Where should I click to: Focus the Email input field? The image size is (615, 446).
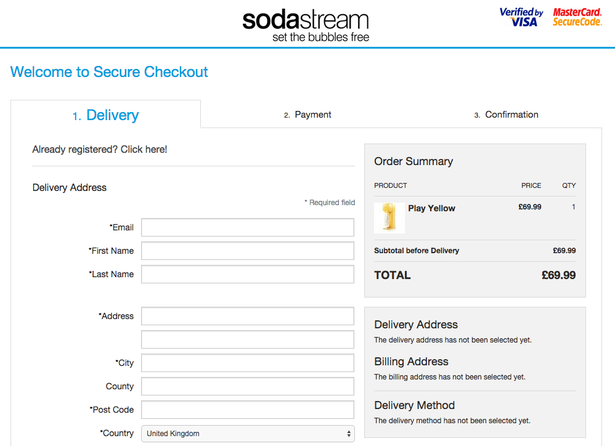[x=248, y=228]
